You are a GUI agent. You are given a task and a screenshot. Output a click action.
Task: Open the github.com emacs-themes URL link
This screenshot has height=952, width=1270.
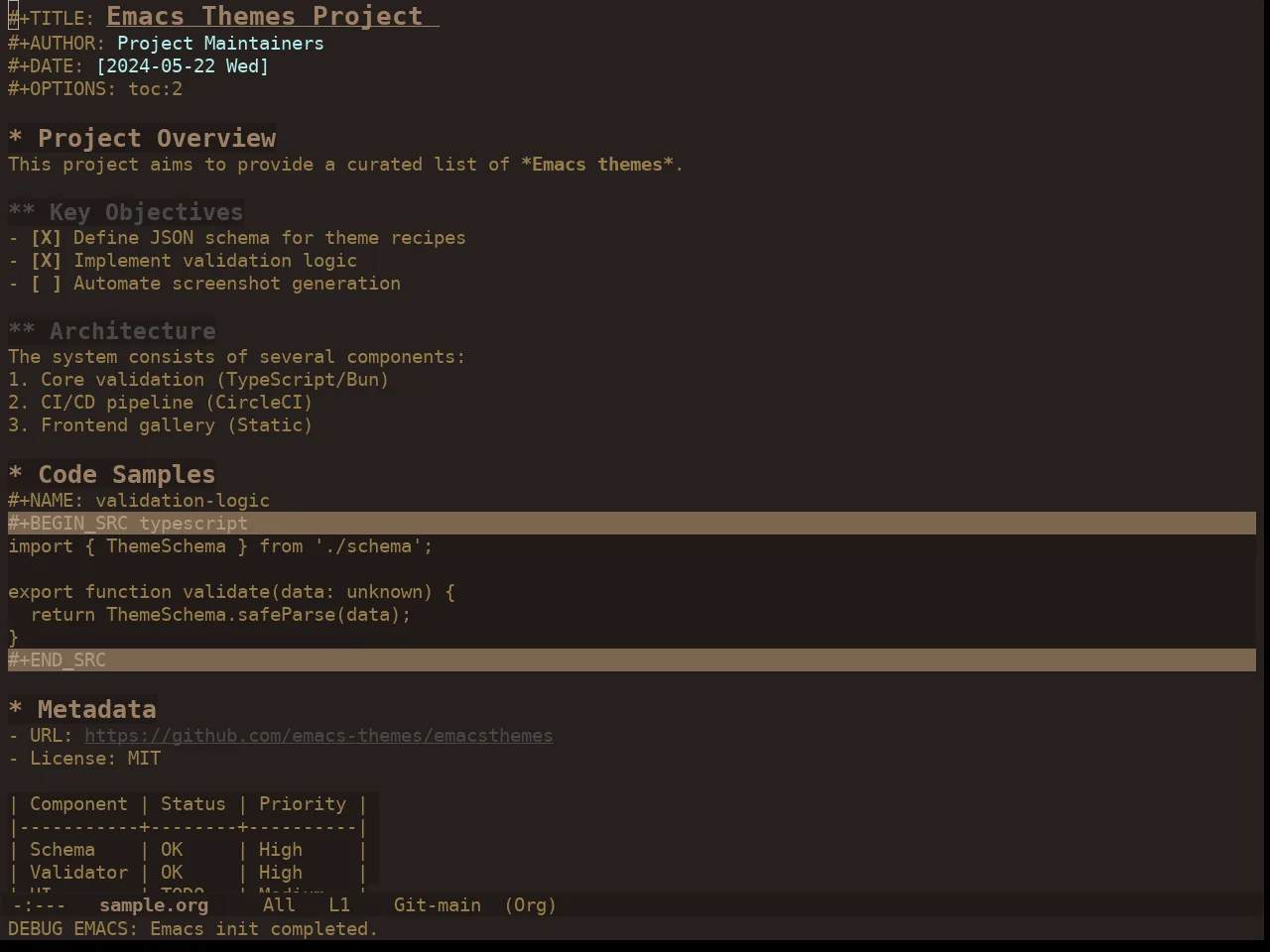point(318,736)
